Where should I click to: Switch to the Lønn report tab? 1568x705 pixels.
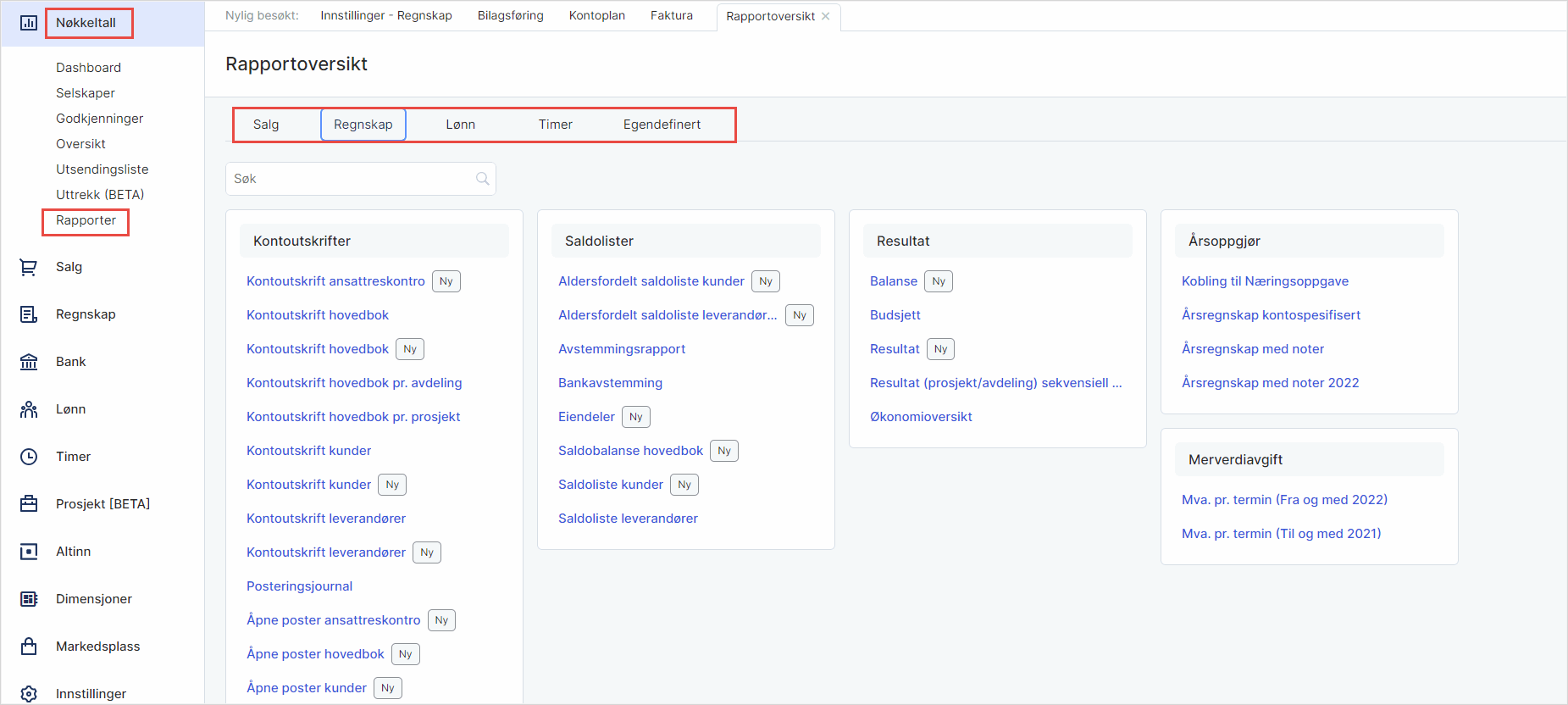tap(460, 125)
